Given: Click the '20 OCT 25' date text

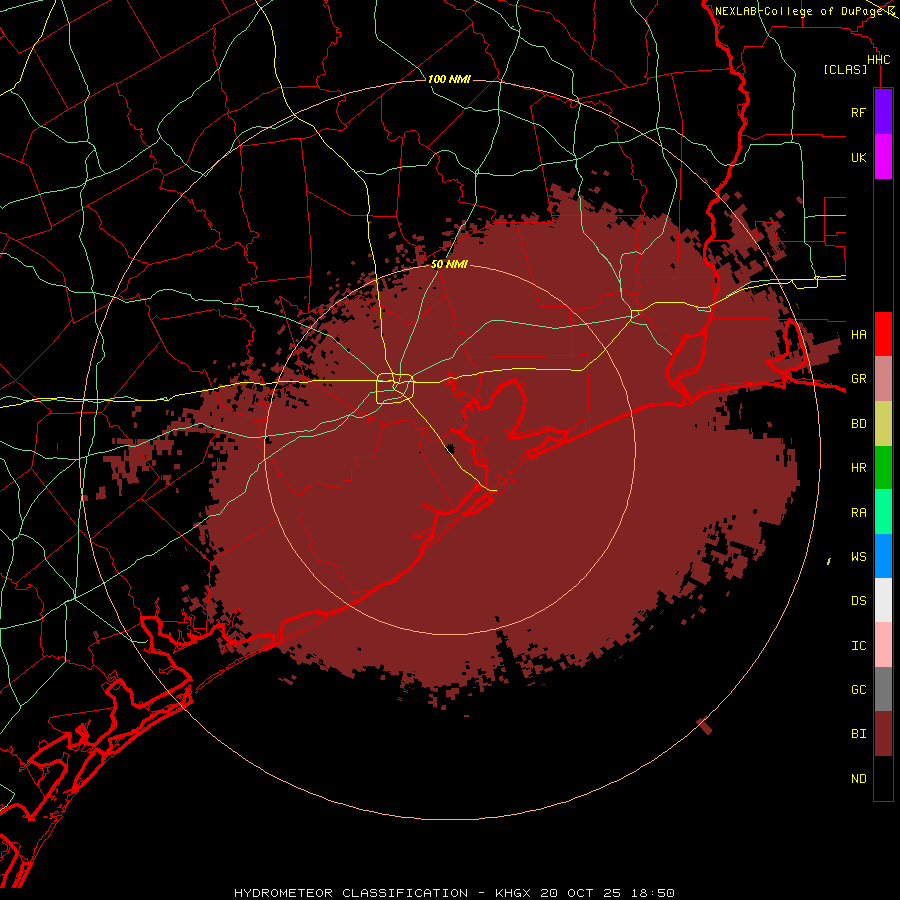Looking at the screenshot, I should pyautogui.click(x=582, y=893).
